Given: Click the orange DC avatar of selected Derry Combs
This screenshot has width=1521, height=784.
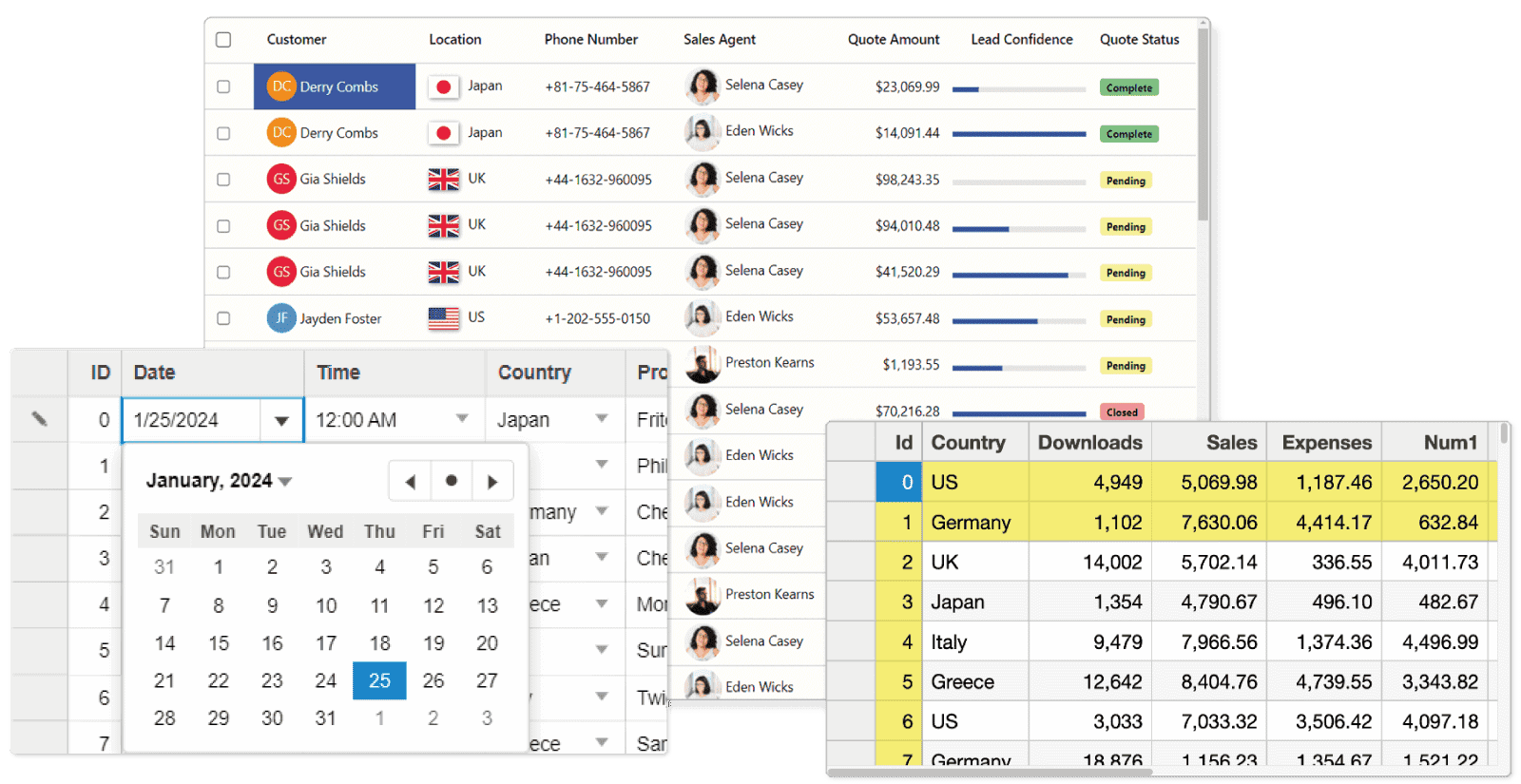Looking at the screenshot, I should click(x=281, y=86).
